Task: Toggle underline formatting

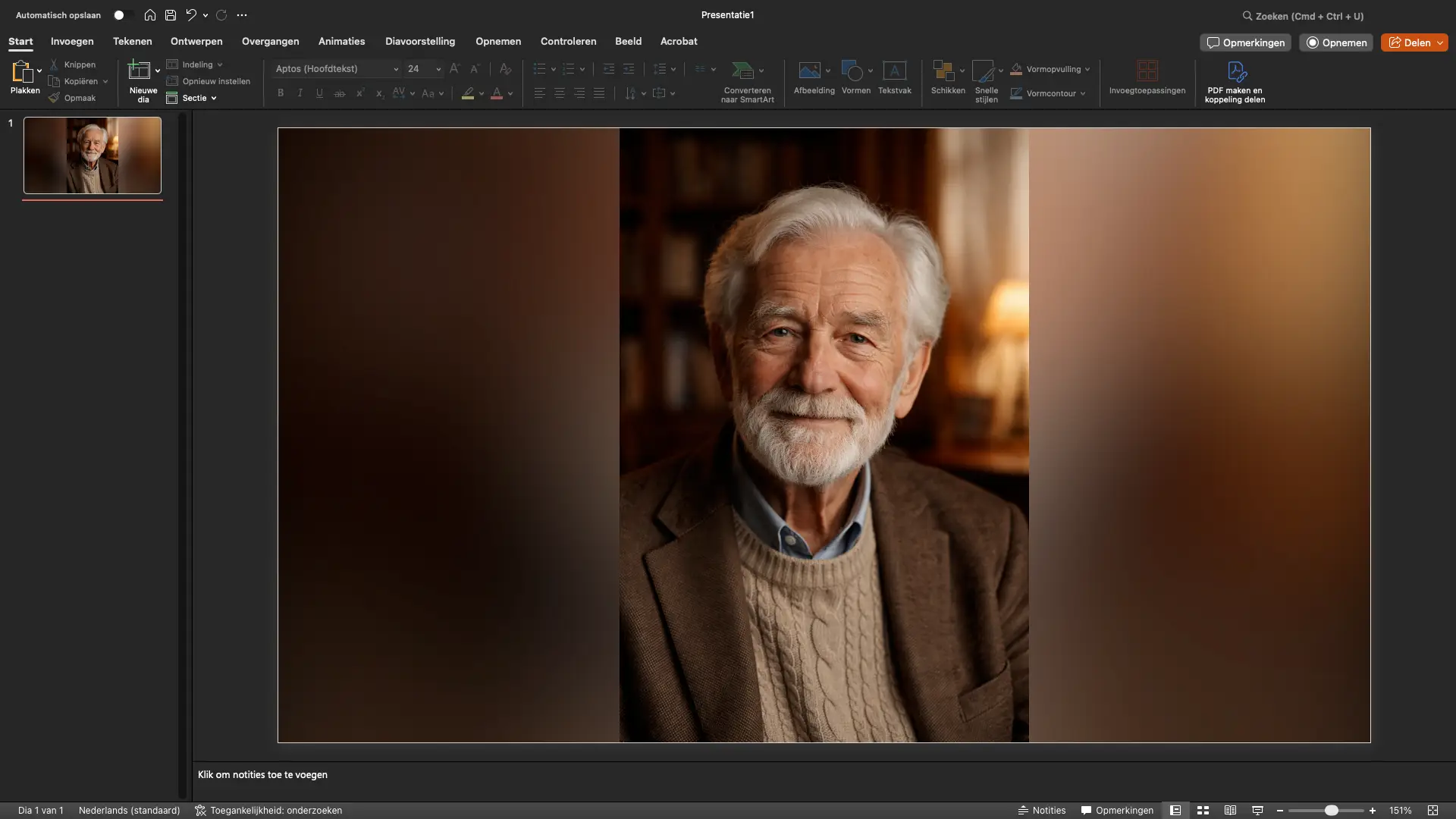Action: tap(319, 93)
